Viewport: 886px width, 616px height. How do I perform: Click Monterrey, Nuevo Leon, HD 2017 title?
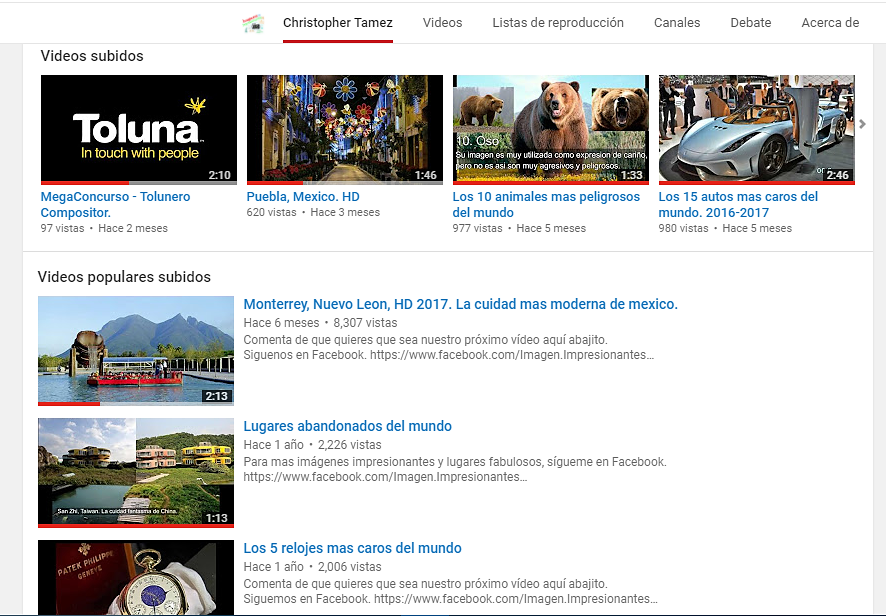point(461,304)
